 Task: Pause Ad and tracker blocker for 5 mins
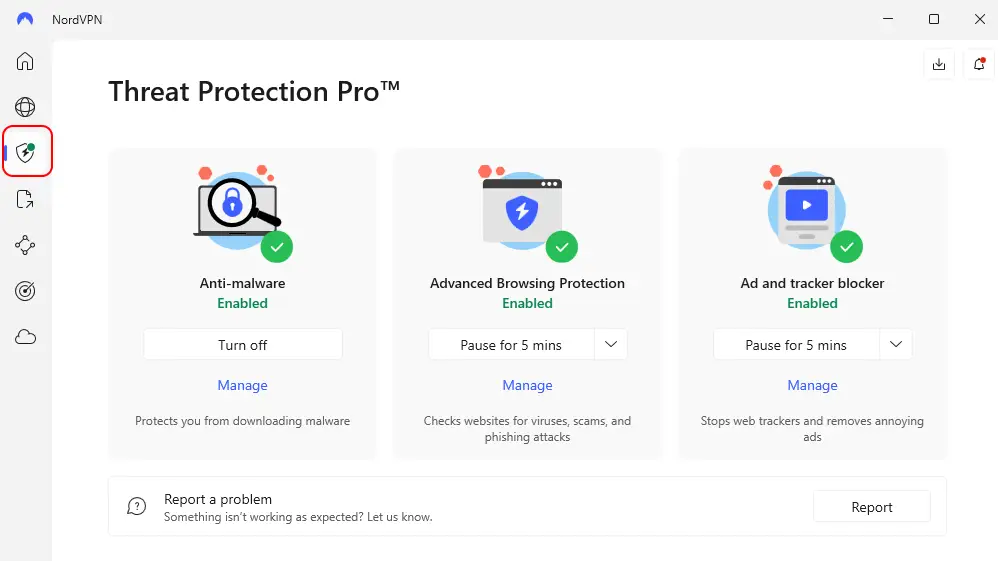click(x=796, y=345)
